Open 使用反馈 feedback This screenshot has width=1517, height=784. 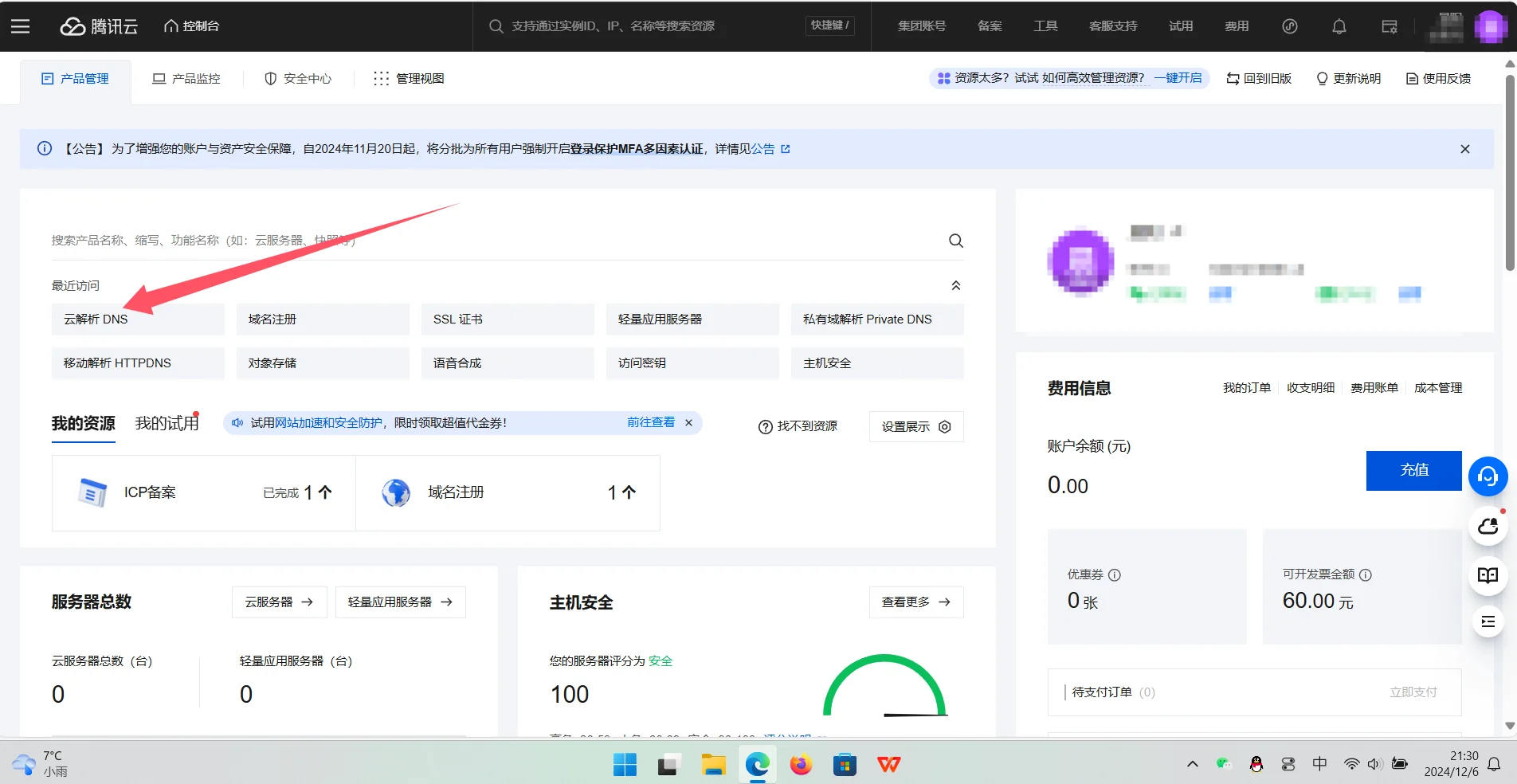coord(1439,78)
